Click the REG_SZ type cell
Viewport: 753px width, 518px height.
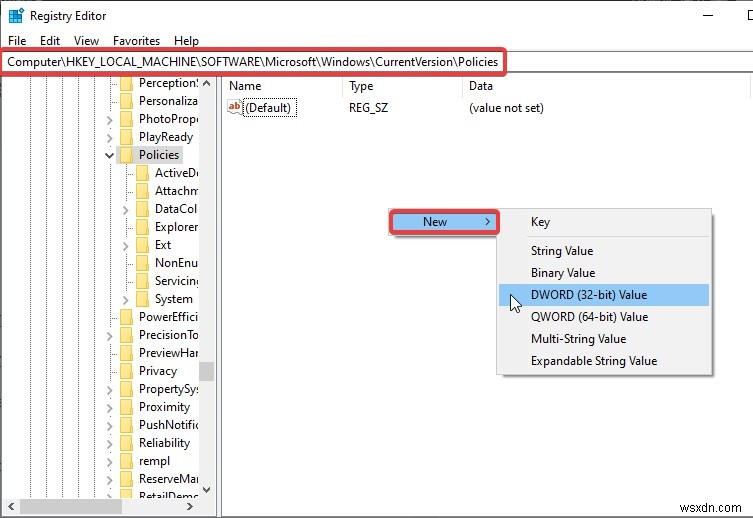click(368, 108)
